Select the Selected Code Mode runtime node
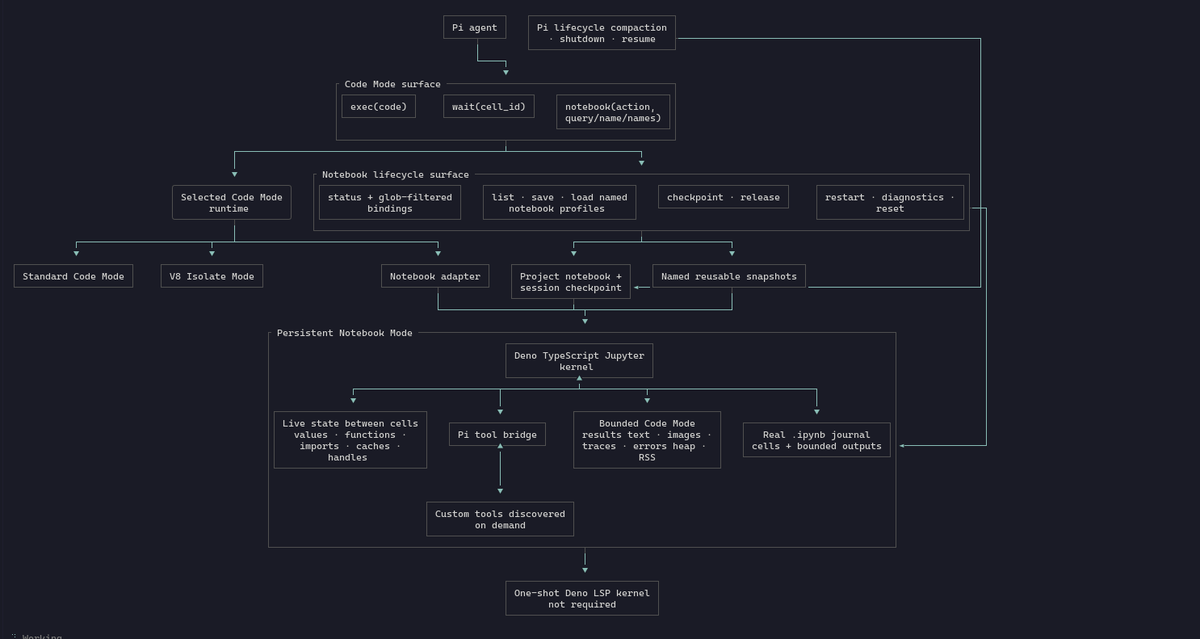 click(232, 202)
